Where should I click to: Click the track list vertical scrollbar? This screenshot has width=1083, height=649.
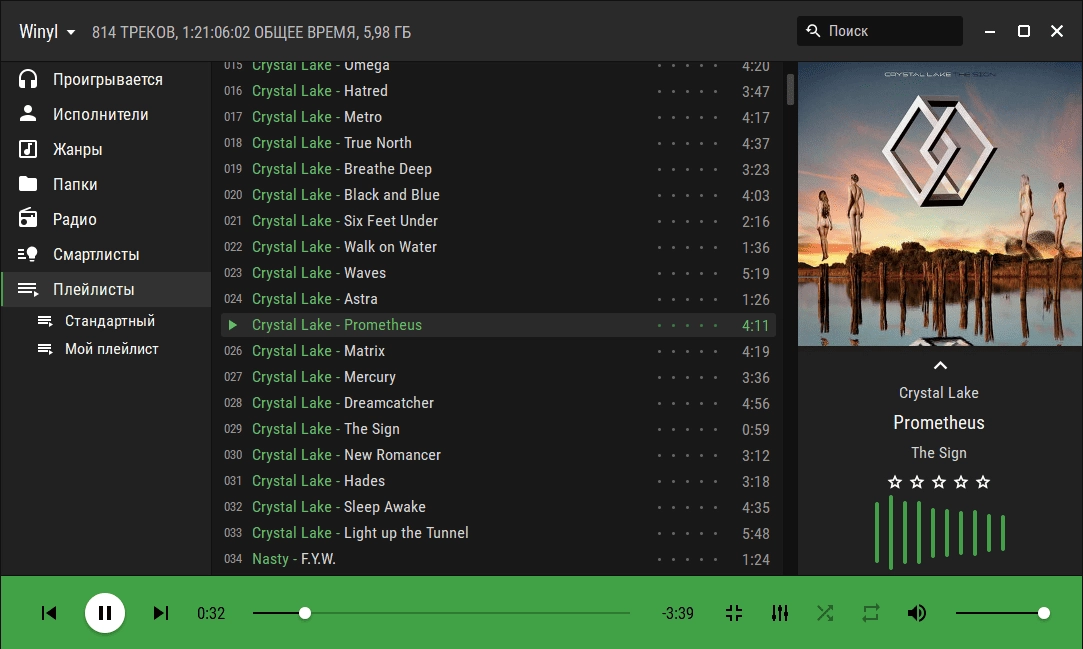(x=790, y=90)
